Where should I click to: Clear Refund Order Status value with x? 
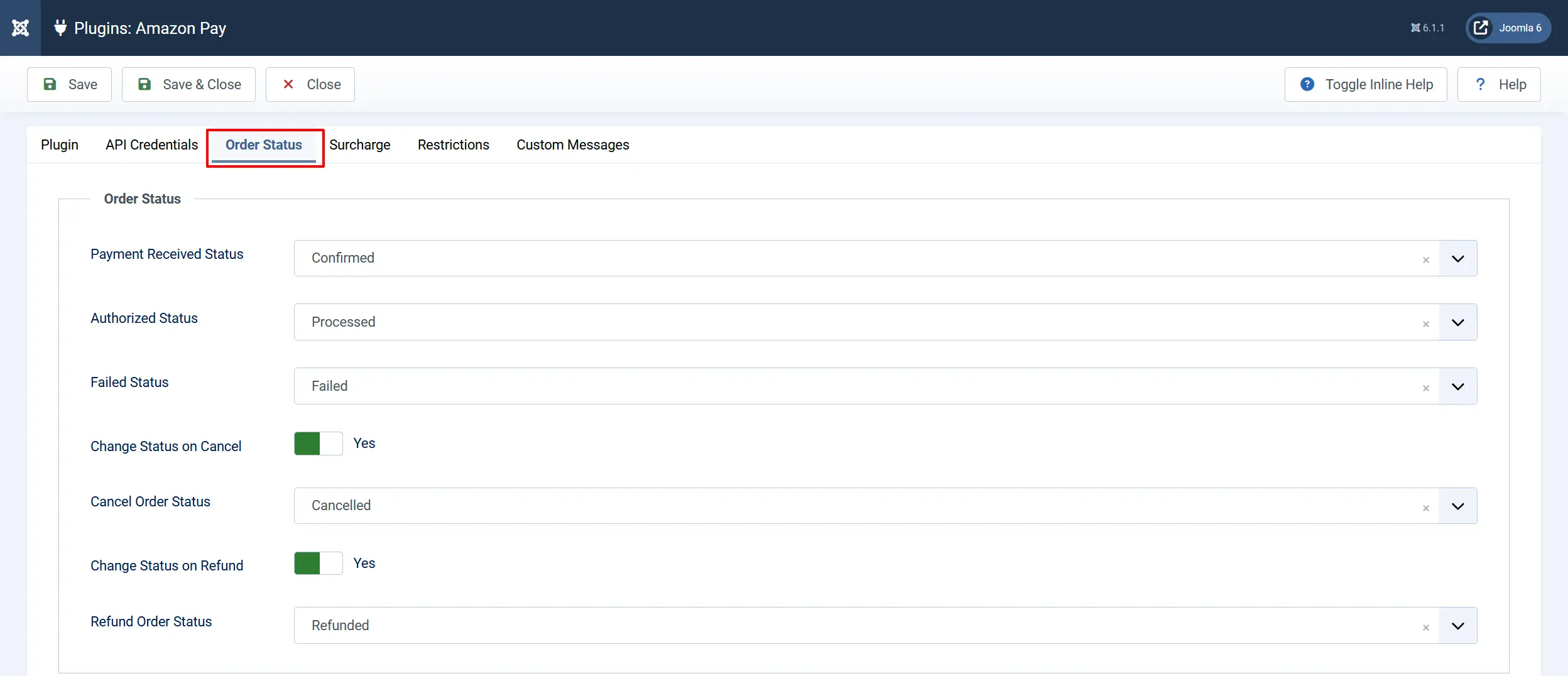point(1426,627)
